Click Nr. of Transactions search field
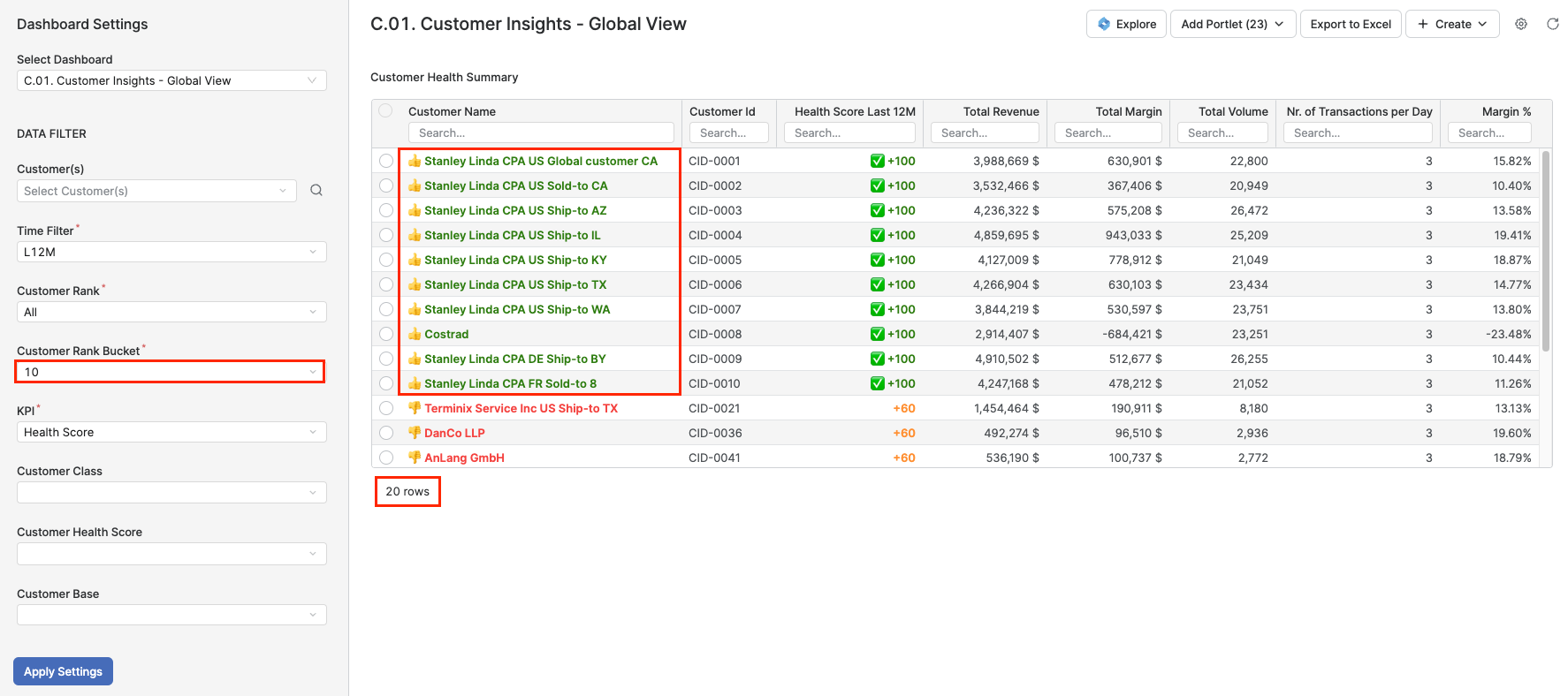The width and height of the screenshot is (1568, 696). (1358, 132)
